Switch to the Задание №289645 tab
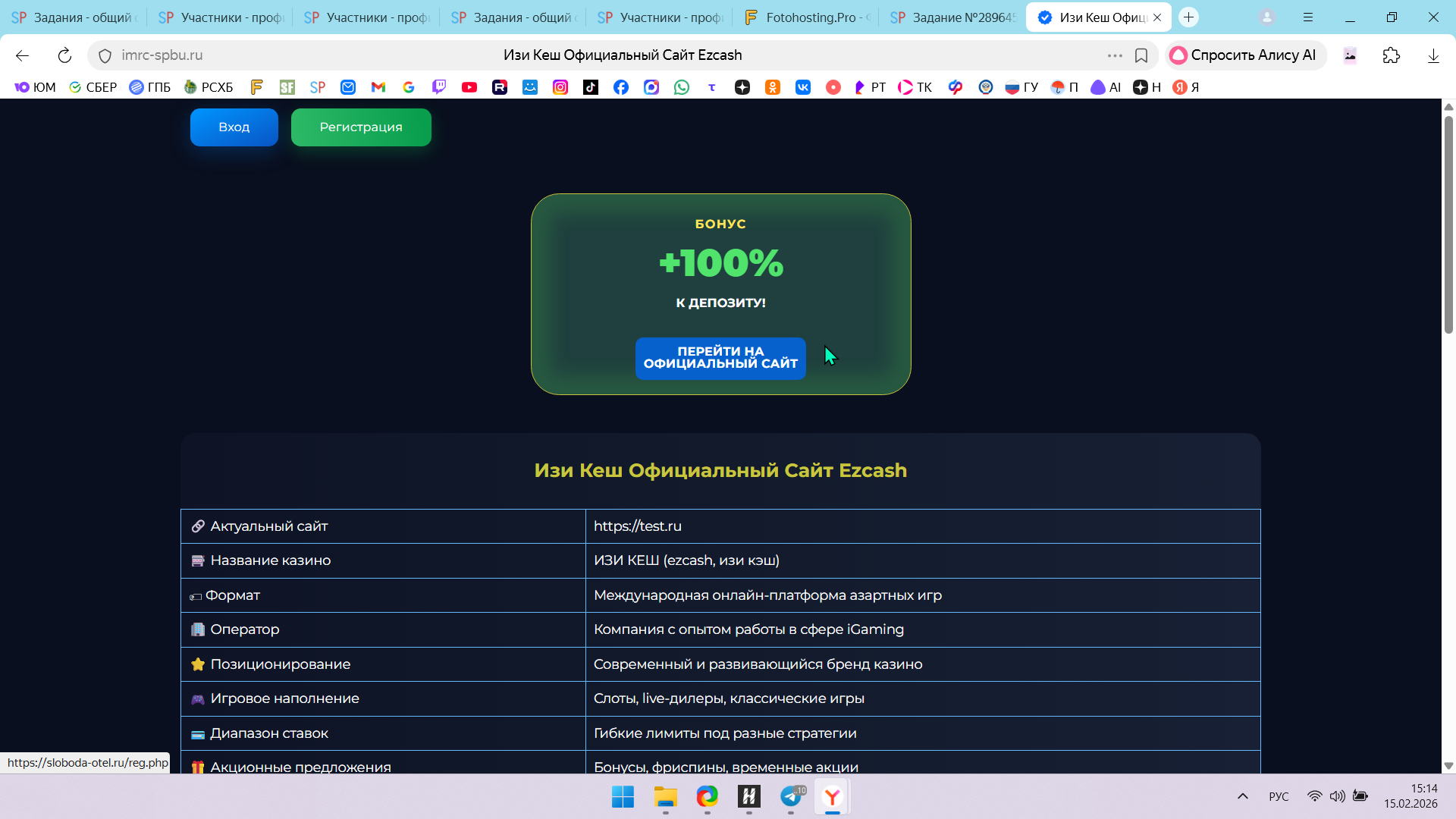1456x819 pixels. (x=954, y=17)
